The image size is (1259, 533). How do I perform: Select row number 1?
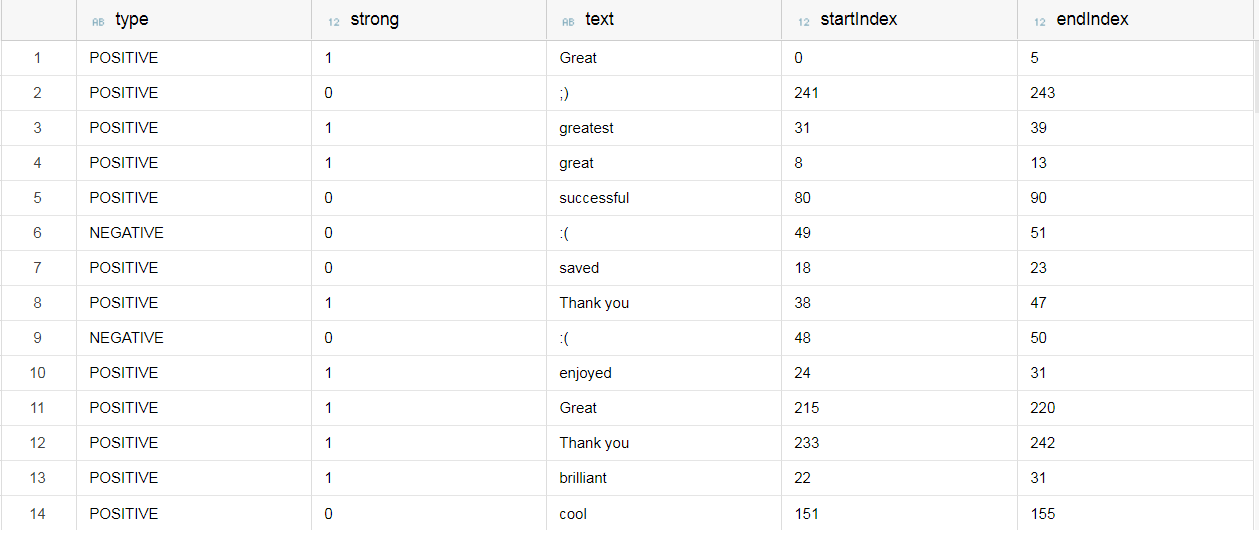[38, 58]
